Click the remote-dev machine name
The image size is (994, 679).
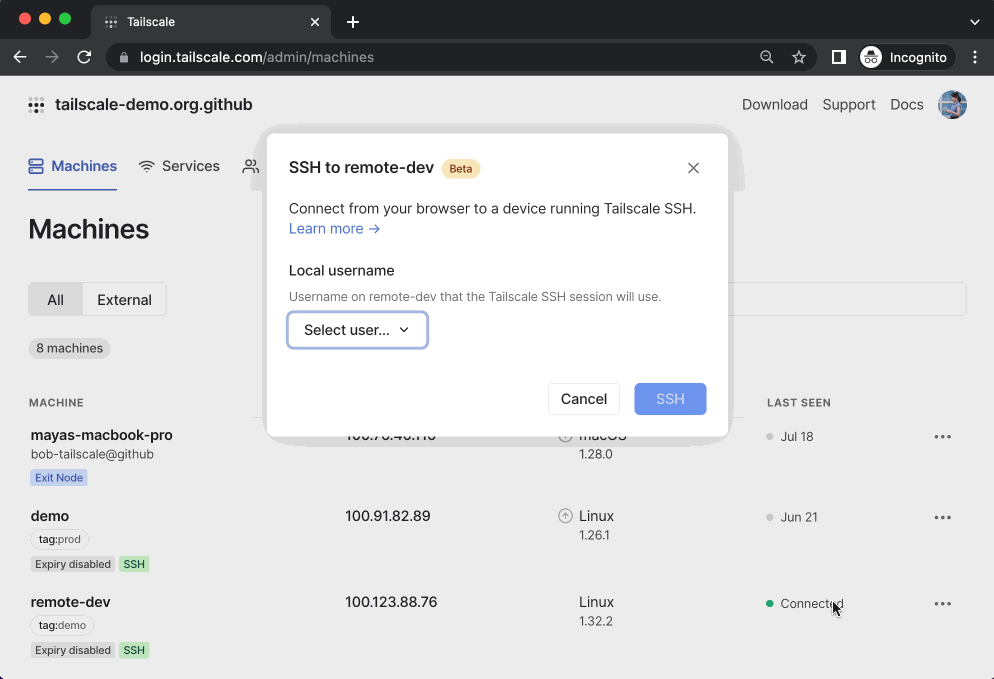(70, 602)
